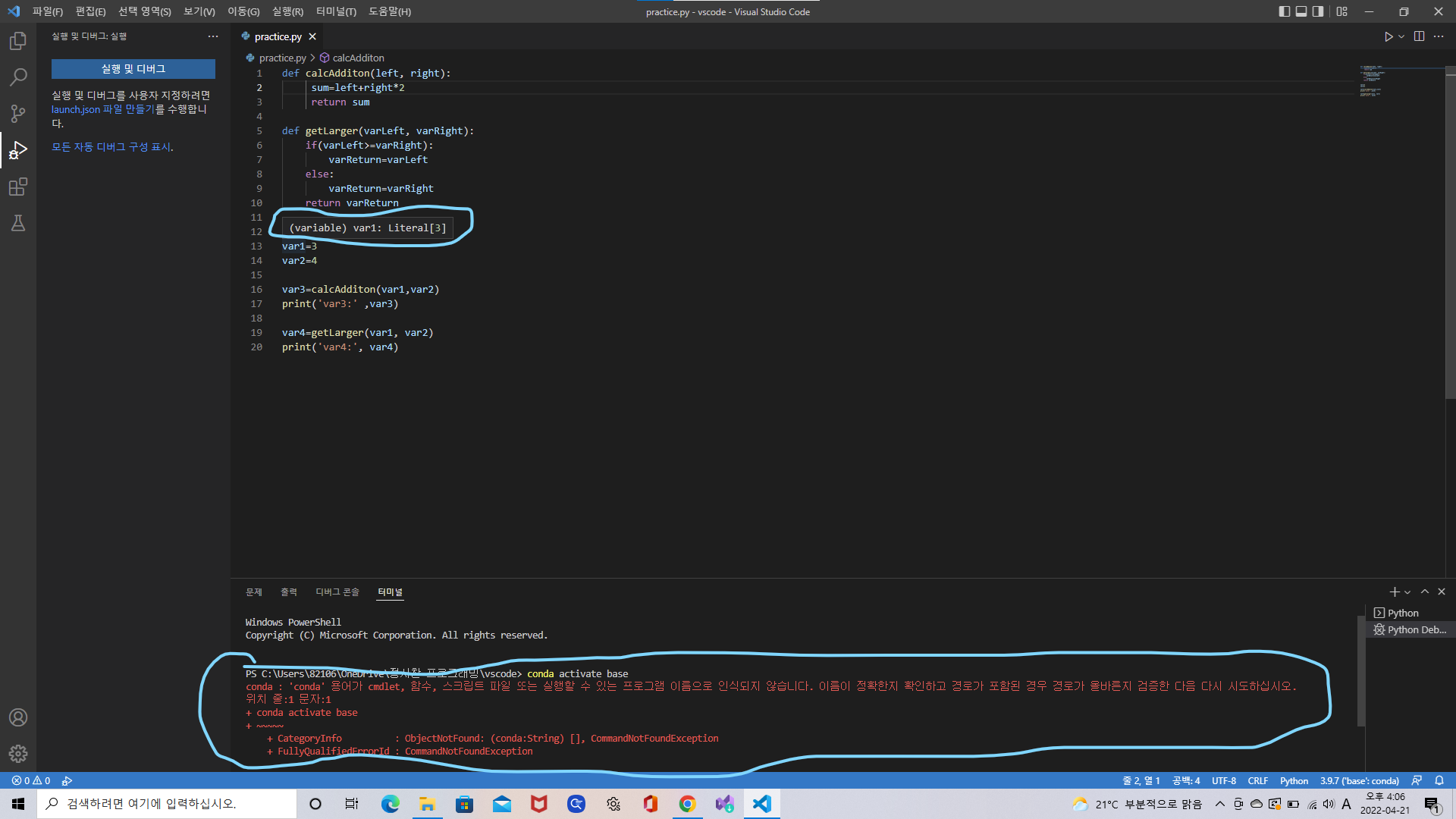Open notifications bell in status bar

[x=1439, y=780]
